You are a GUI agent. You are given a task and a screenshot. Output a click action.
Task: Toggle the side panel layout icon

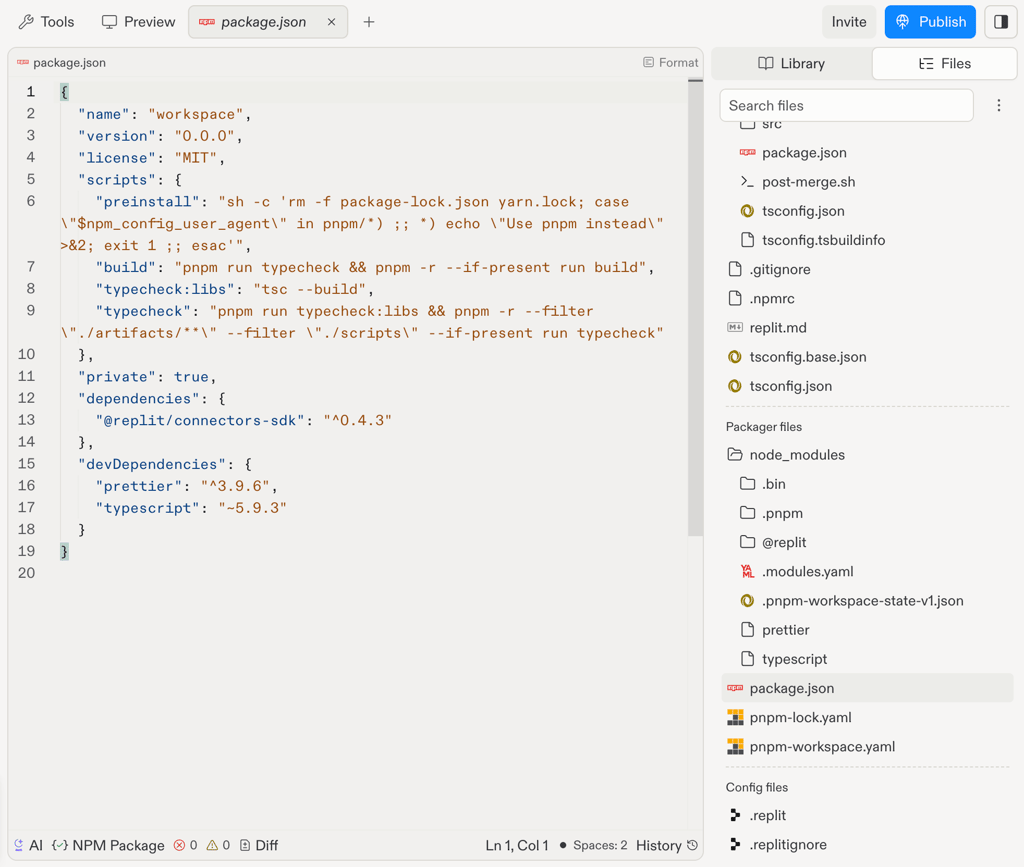(x=1000, y=22)
